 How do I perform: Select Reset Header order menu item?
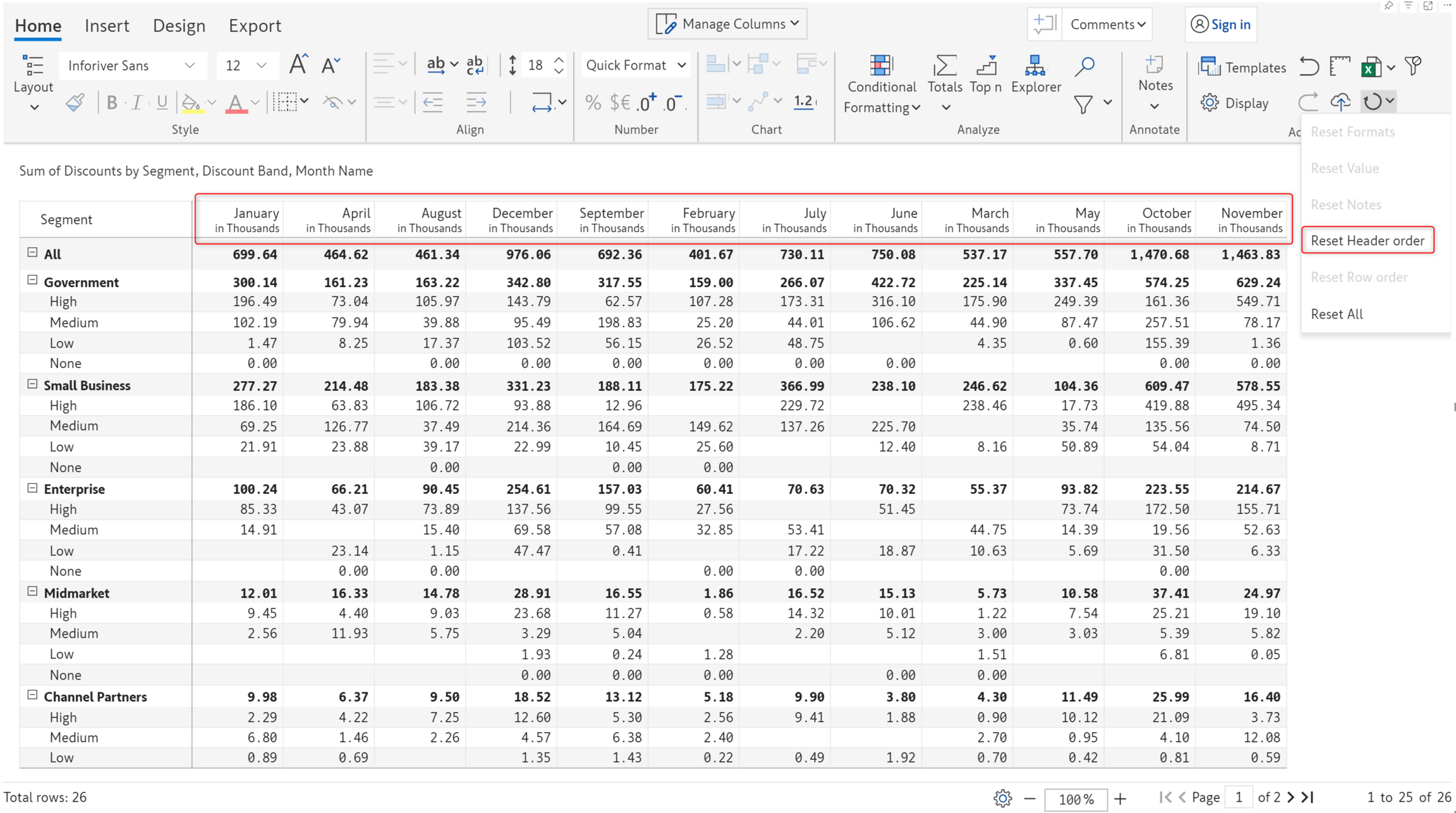[1367, 241]
